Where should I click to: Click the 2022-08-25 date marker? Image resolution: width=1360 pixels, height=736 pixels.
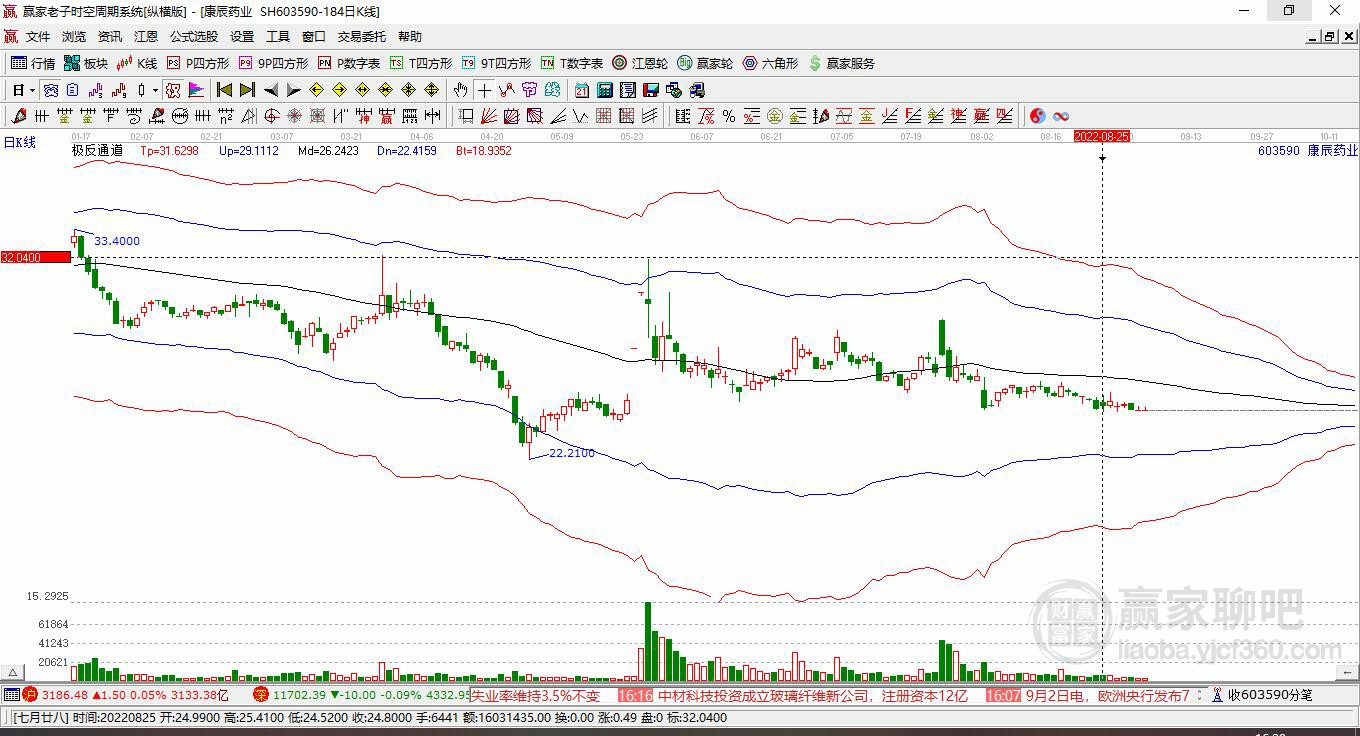click(1102, 136)
